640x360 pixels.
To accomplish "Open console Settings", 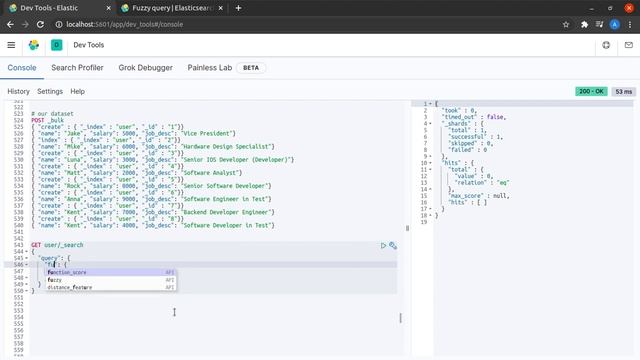I will click(50, 91).
